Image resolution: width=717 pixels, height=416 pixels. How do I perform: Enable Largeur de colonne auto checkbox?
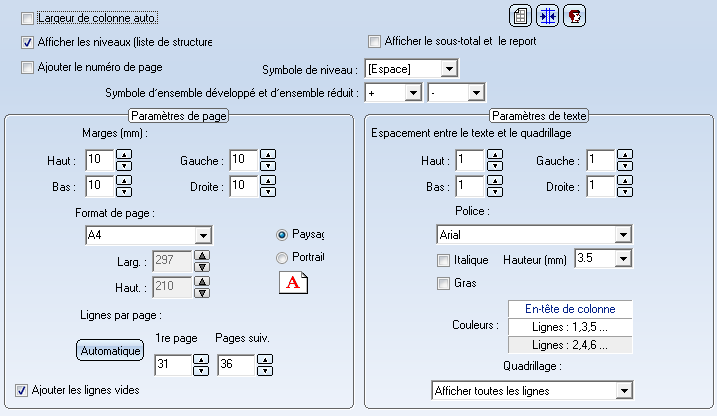click(27, 18)
